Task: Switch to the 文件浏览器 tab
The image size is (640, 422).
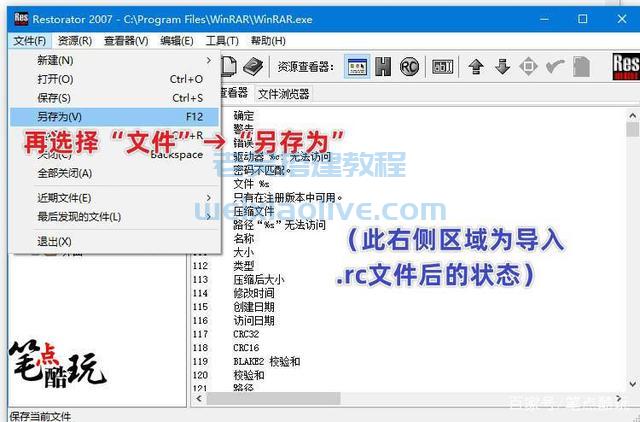Action: [284, 93]
